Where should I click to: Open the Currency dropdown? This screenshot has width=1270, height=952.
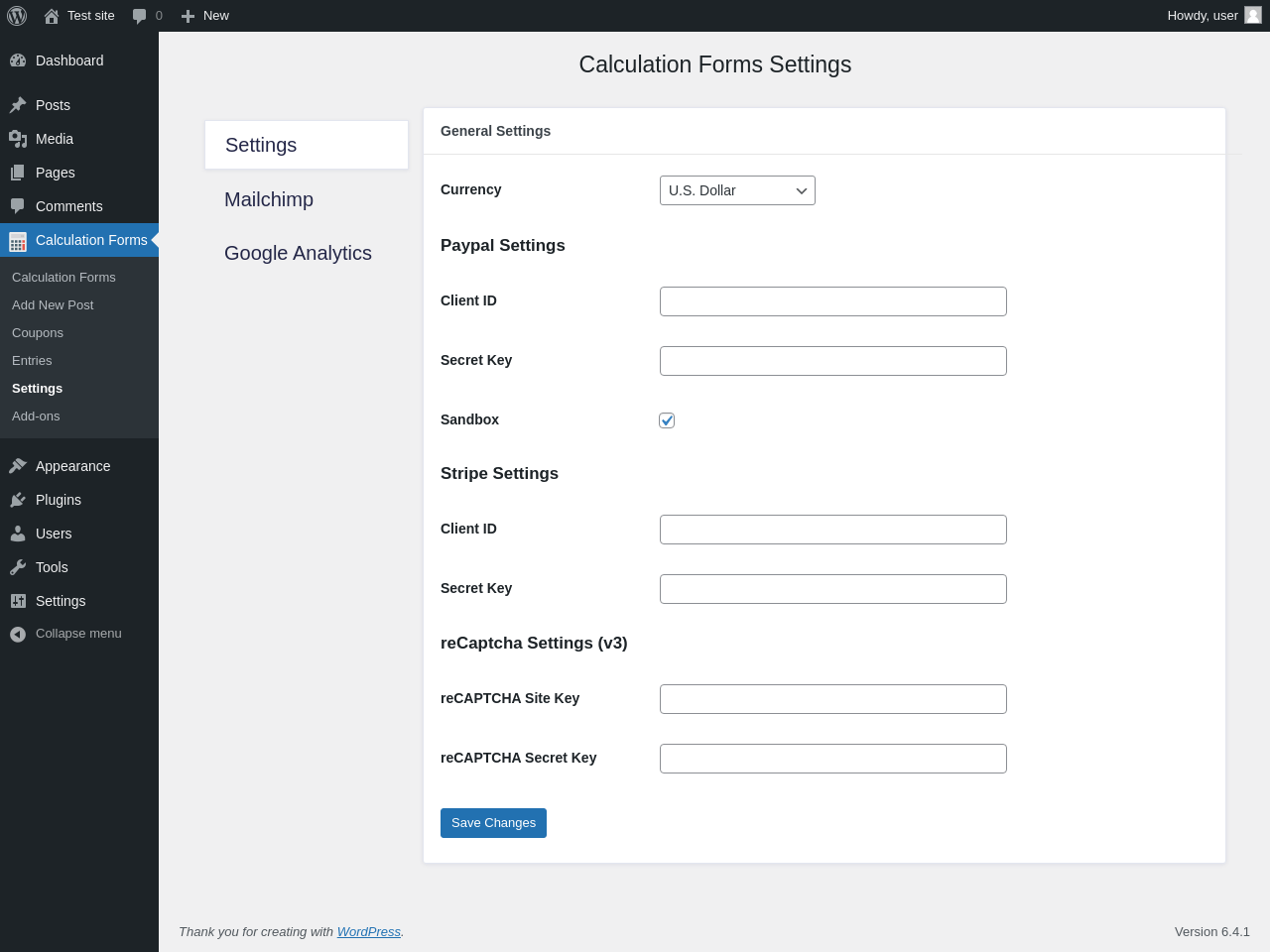click(x=737, y=190)
